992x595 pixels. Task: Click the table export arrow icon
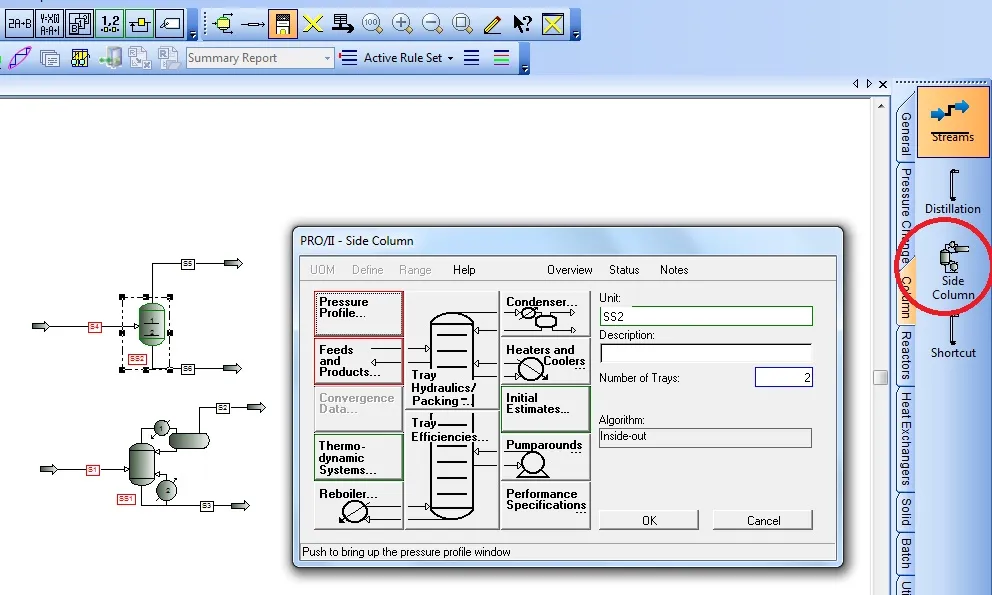[342, 24]
